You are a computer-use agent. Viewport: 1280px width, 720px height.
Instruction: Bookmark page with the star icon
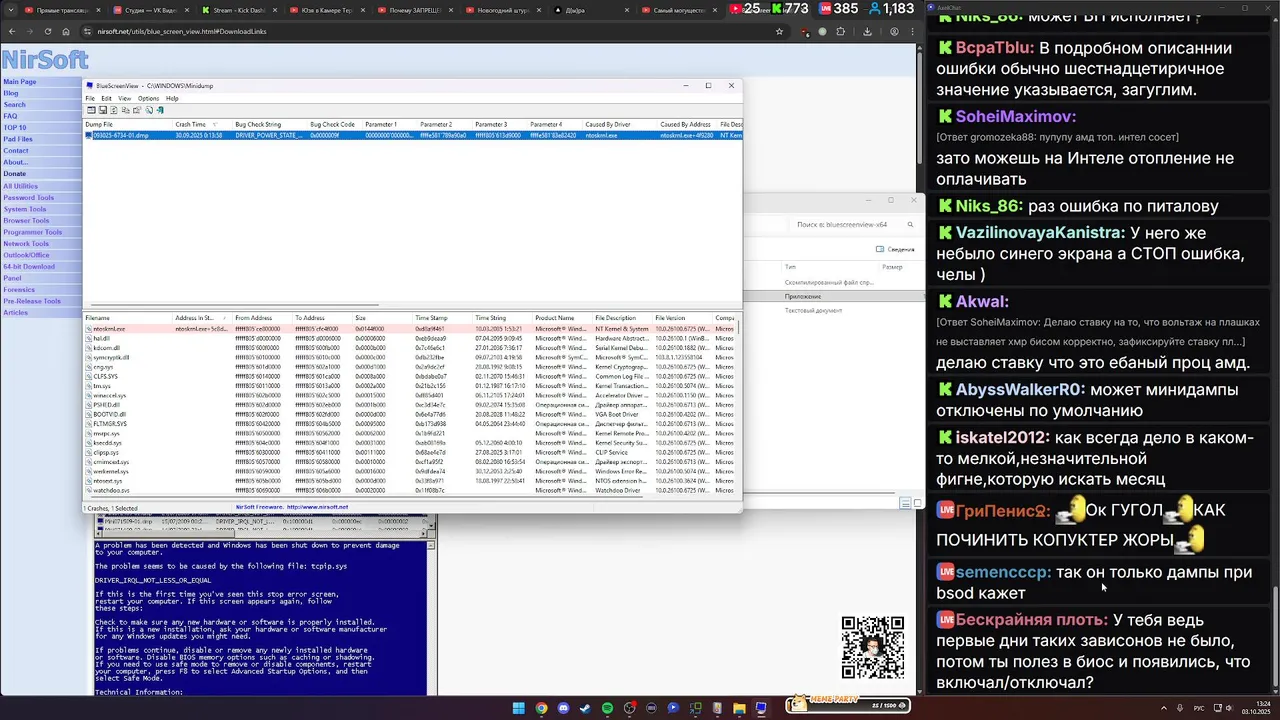coord(779,31)
